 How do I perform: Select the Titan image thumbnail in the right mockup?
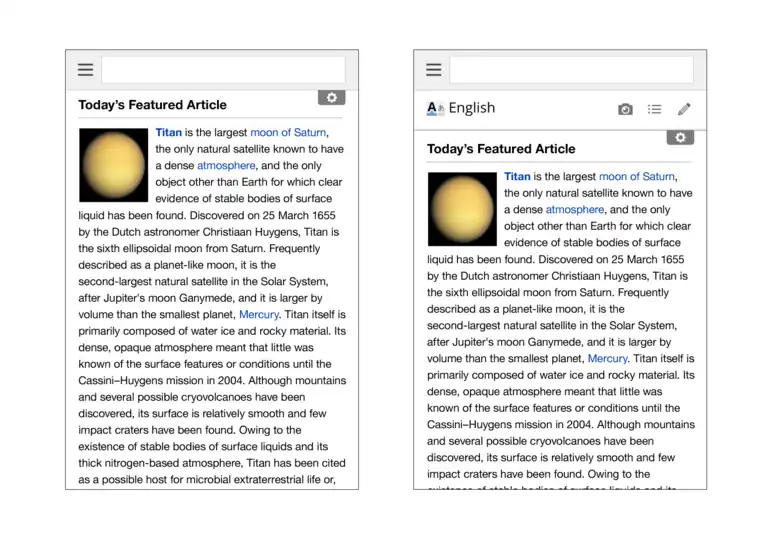(x=461, y=208)
